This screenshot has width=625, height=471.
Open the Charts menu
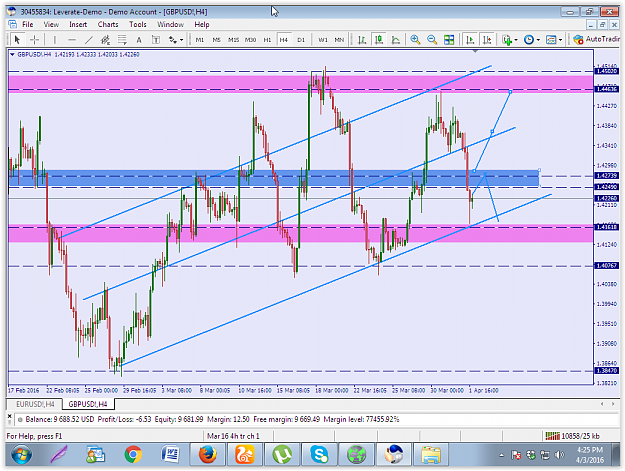coord(108,24)
